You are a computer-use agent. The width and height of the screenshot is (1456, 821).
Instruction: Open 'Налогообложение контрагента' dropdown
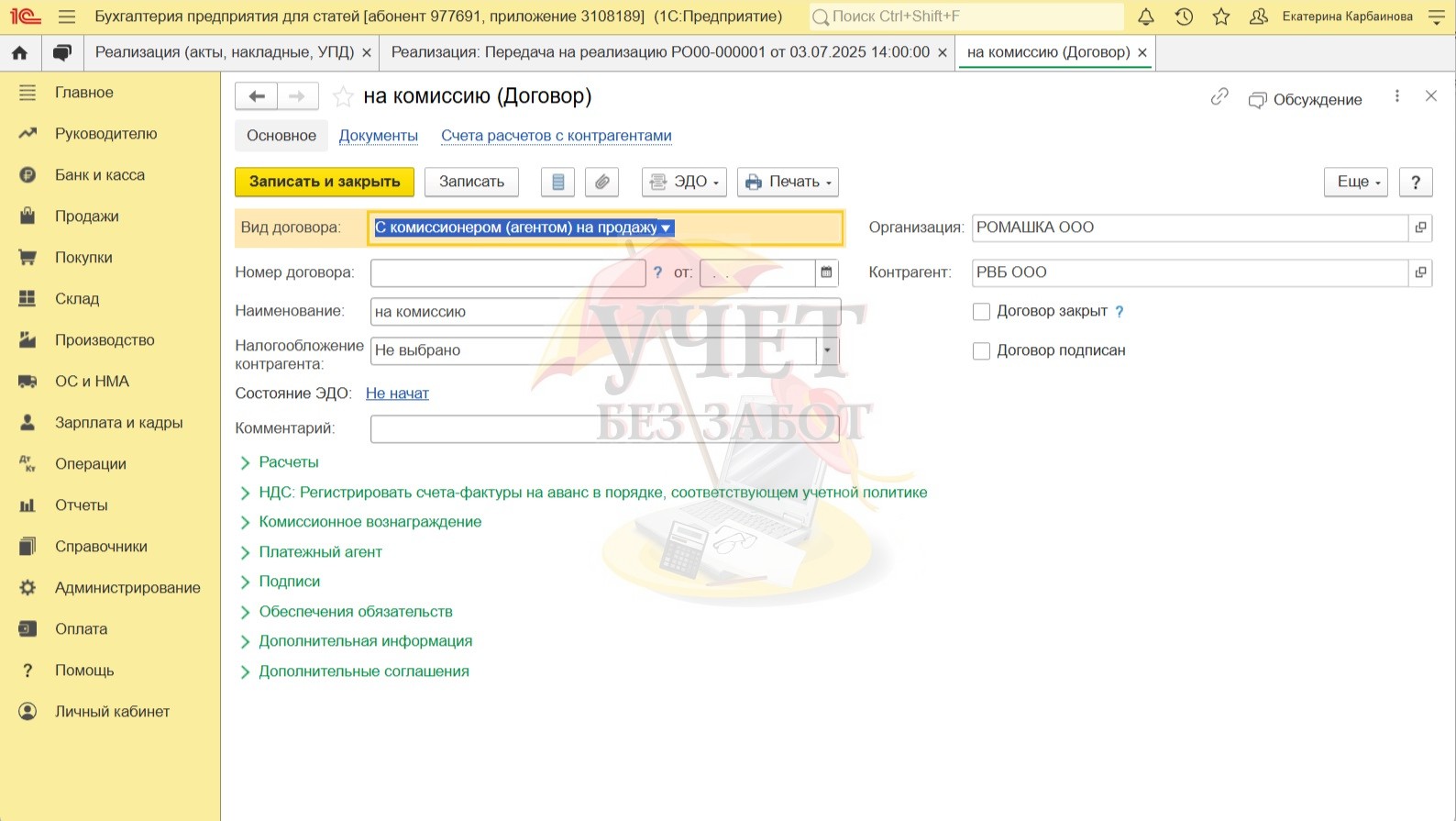(827, 350)
